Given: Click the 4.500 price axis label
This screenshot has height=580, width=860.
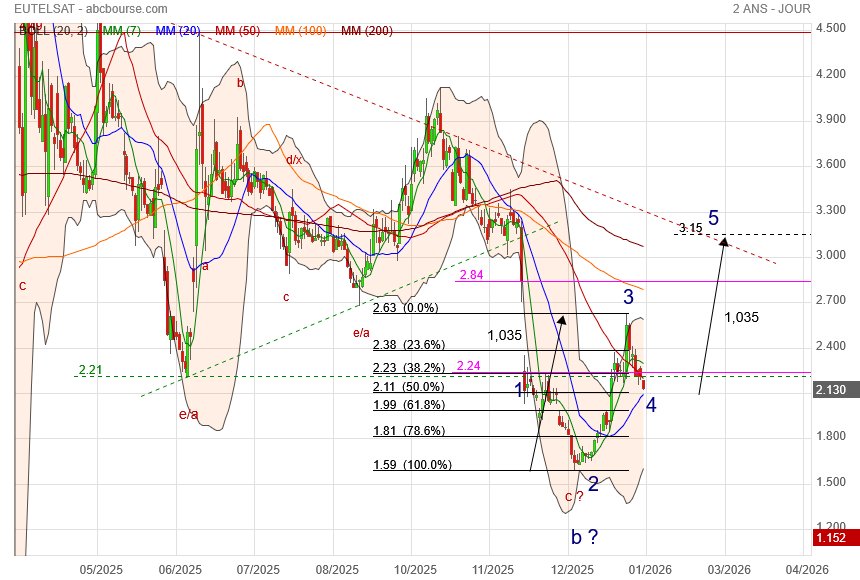Looking at the screenshot, I should point(831,28).
